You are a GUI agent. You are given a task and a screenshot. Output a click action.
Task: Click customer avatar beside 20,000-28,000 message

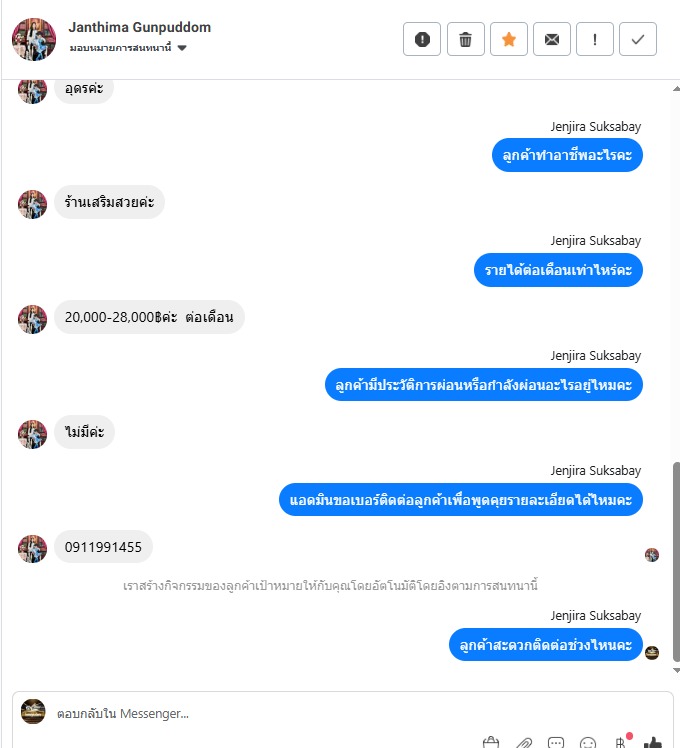pos(32,319)
